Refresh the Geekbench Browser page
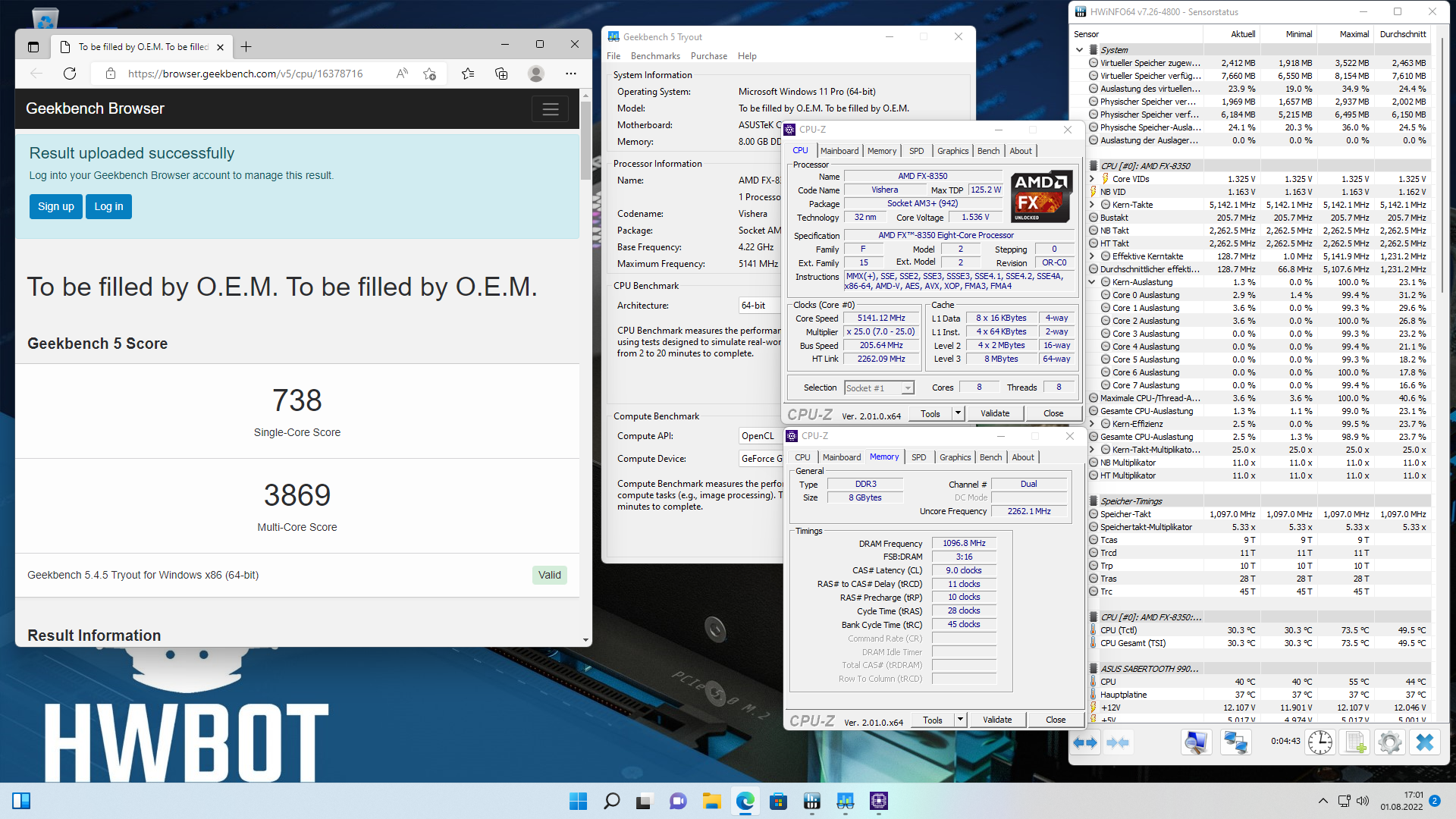The width and height of the screenshot is (1456, 819). coord(70,74)
